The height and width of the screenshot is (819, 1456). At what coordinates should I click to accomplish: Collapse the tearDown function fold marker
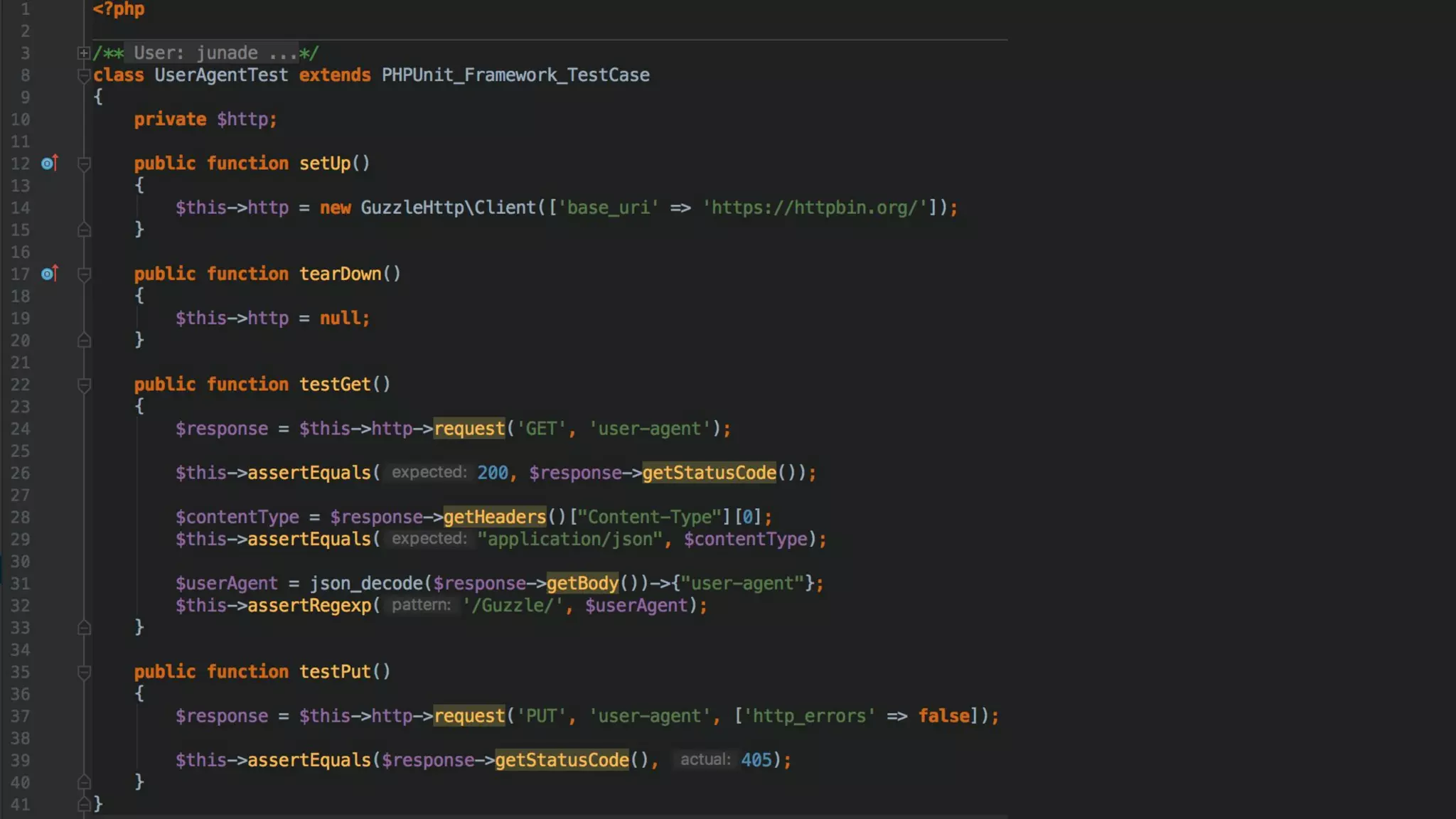point(83,274)
